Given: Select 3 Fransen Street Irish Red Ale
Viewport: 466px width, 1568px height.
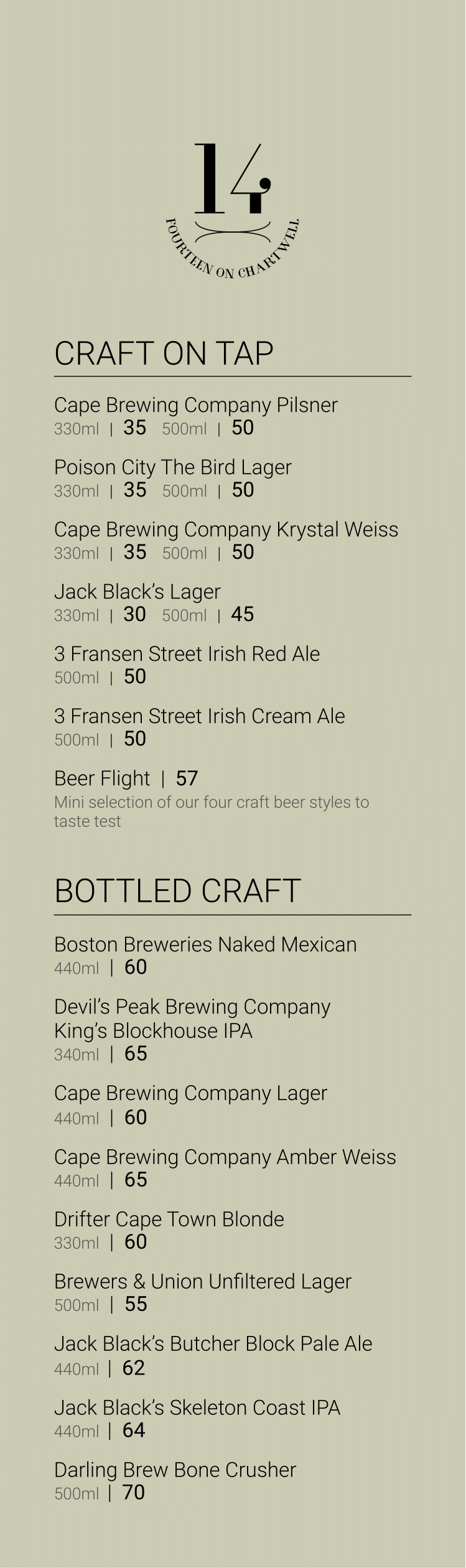Looking at the screenshot, I should [187, 654].
